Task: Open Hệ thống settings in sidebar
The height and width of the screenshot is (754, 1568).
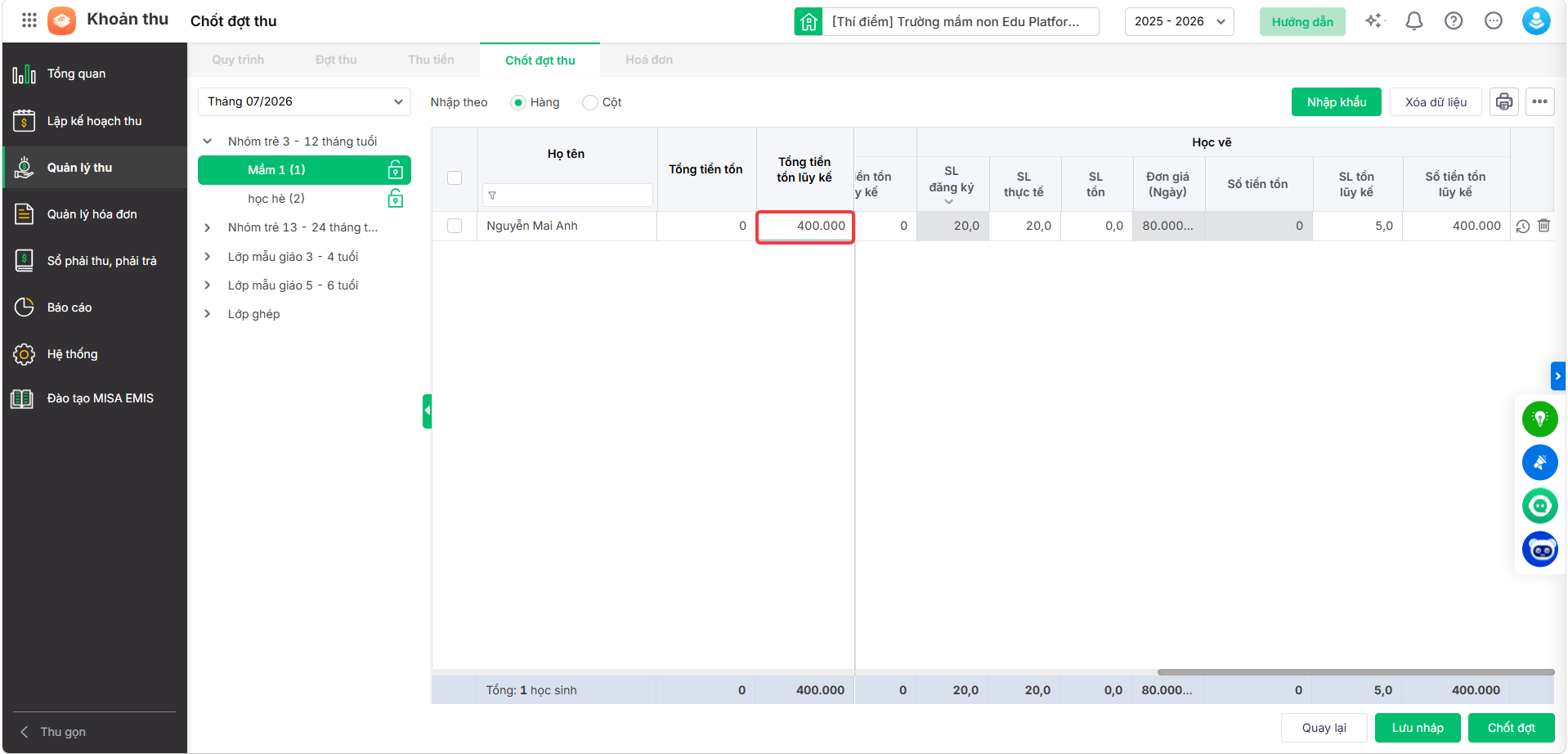Action: pos(95,354)
